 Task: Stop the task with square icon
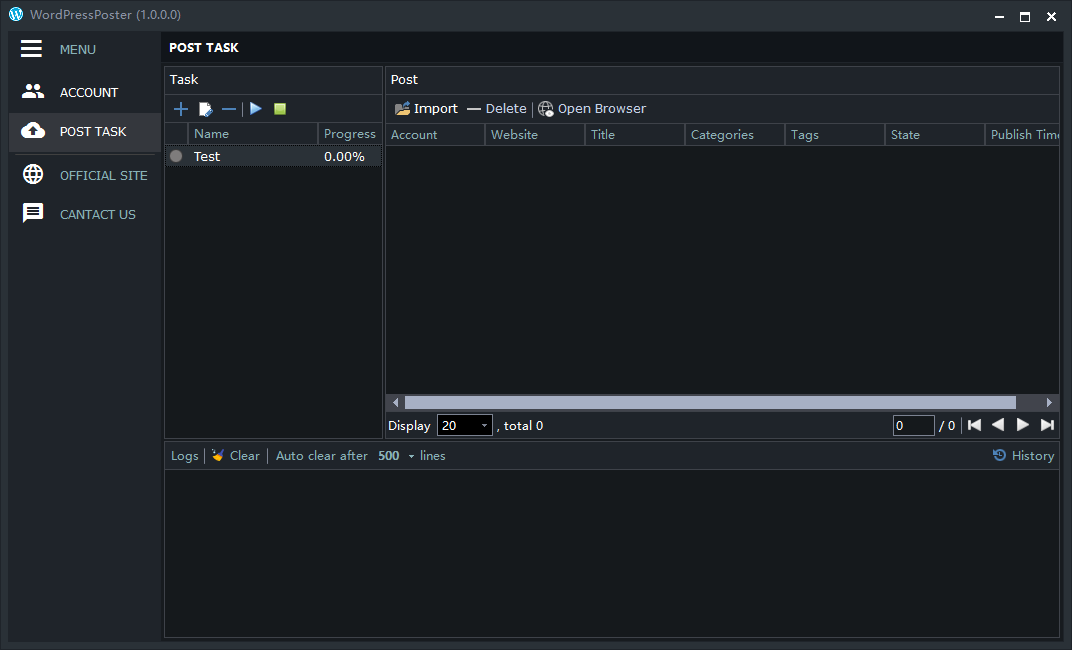[x=280, y=109]
